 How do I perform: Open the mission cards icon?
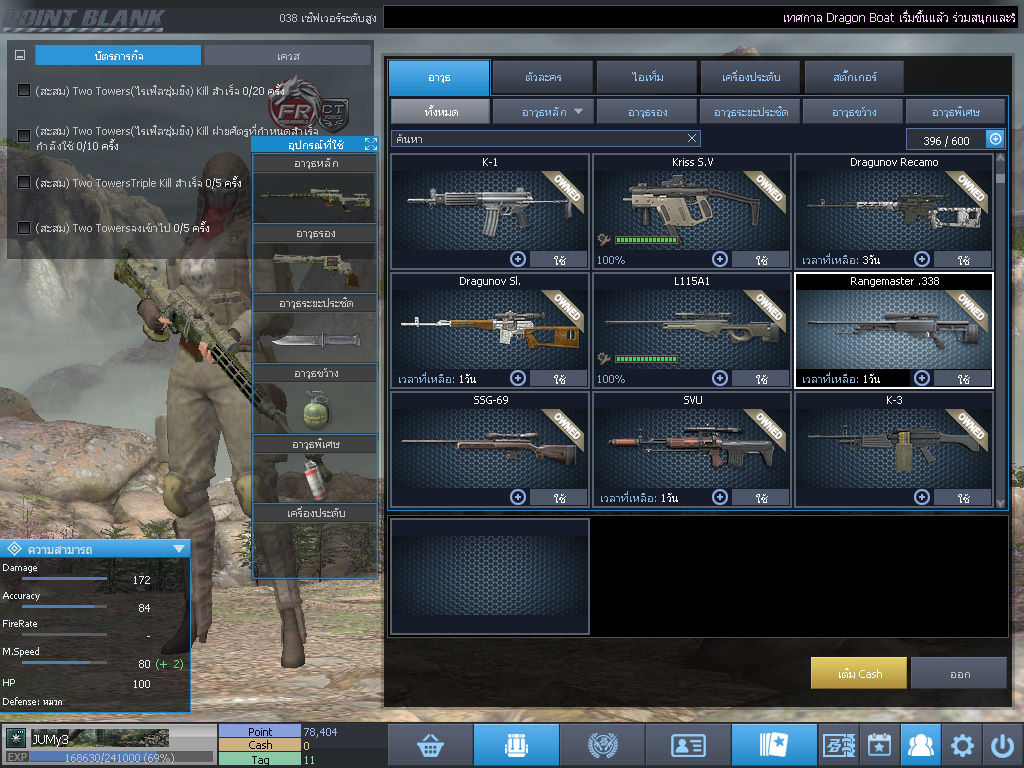tap(773, 745)
